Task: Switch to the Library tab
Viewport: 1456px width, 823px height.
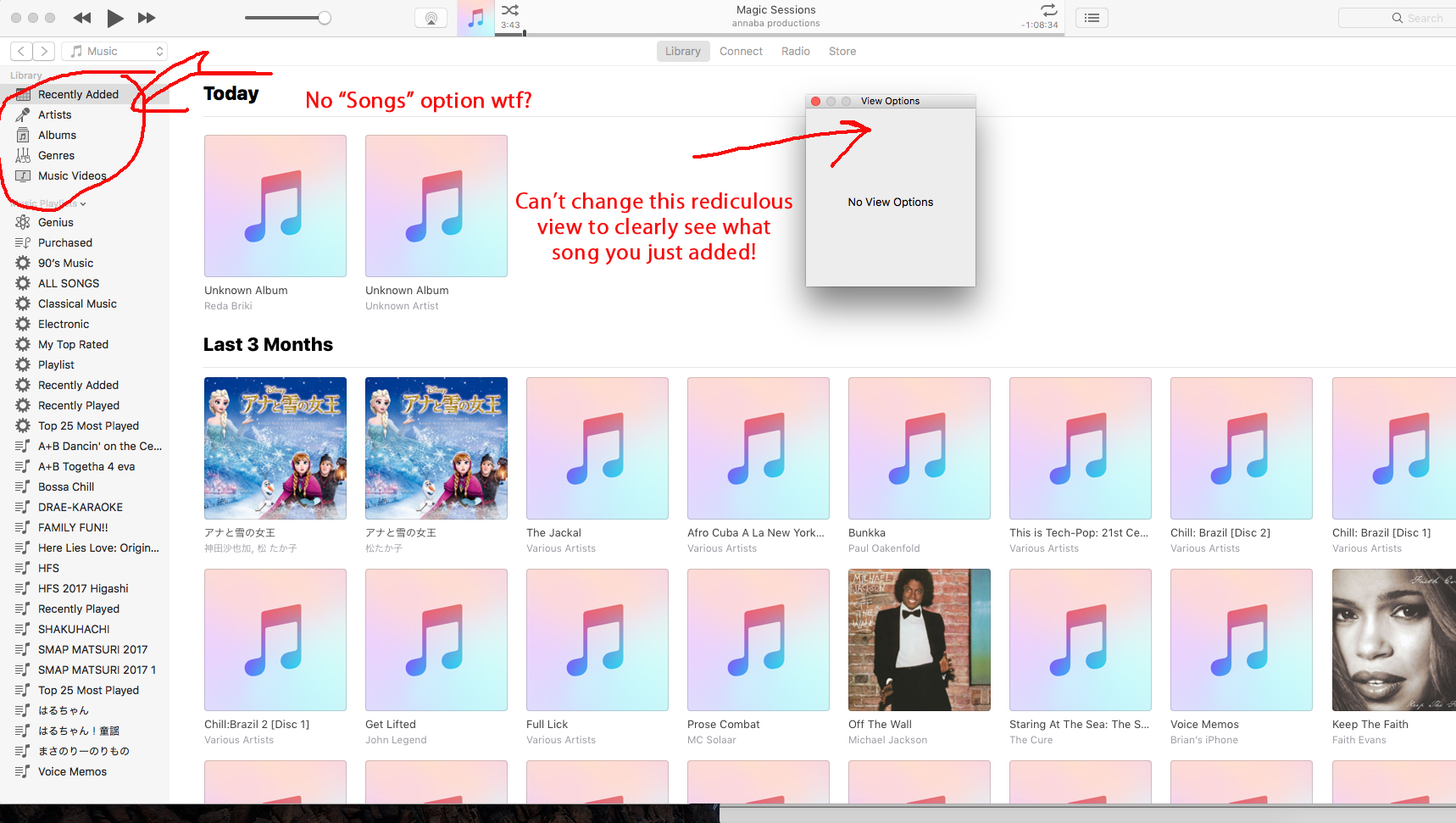Action: tap(682, 52)
